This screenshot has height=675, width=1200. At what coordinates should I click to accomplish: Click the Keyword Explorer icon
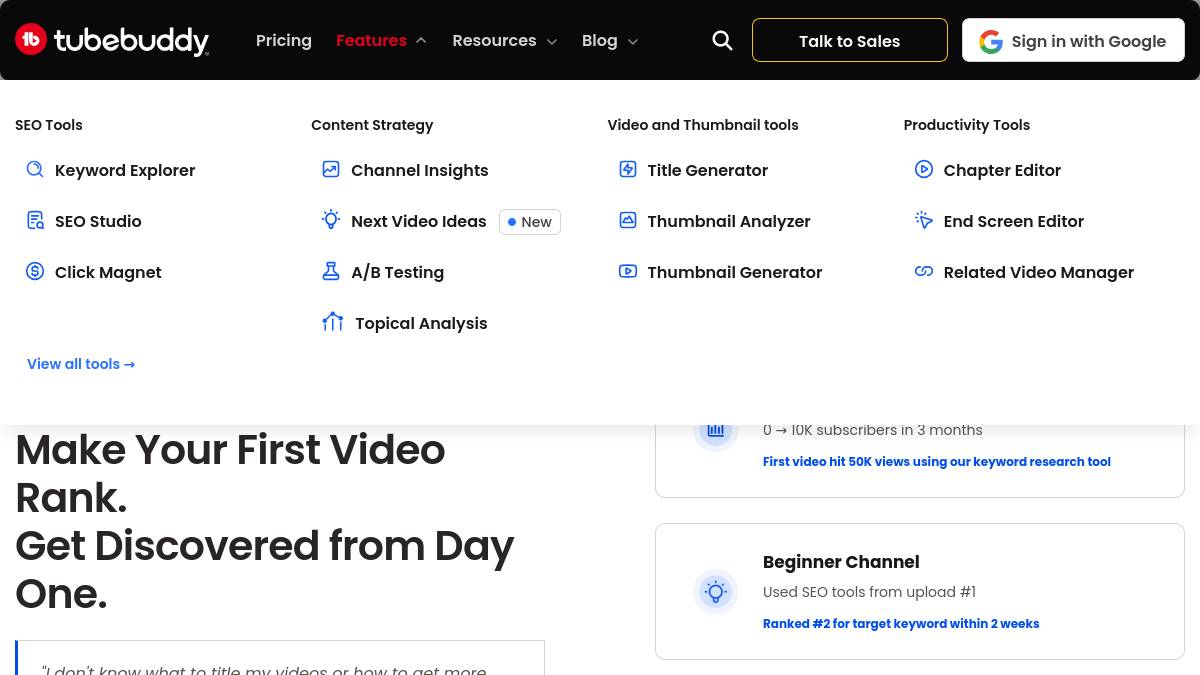[x=35, y=170]
